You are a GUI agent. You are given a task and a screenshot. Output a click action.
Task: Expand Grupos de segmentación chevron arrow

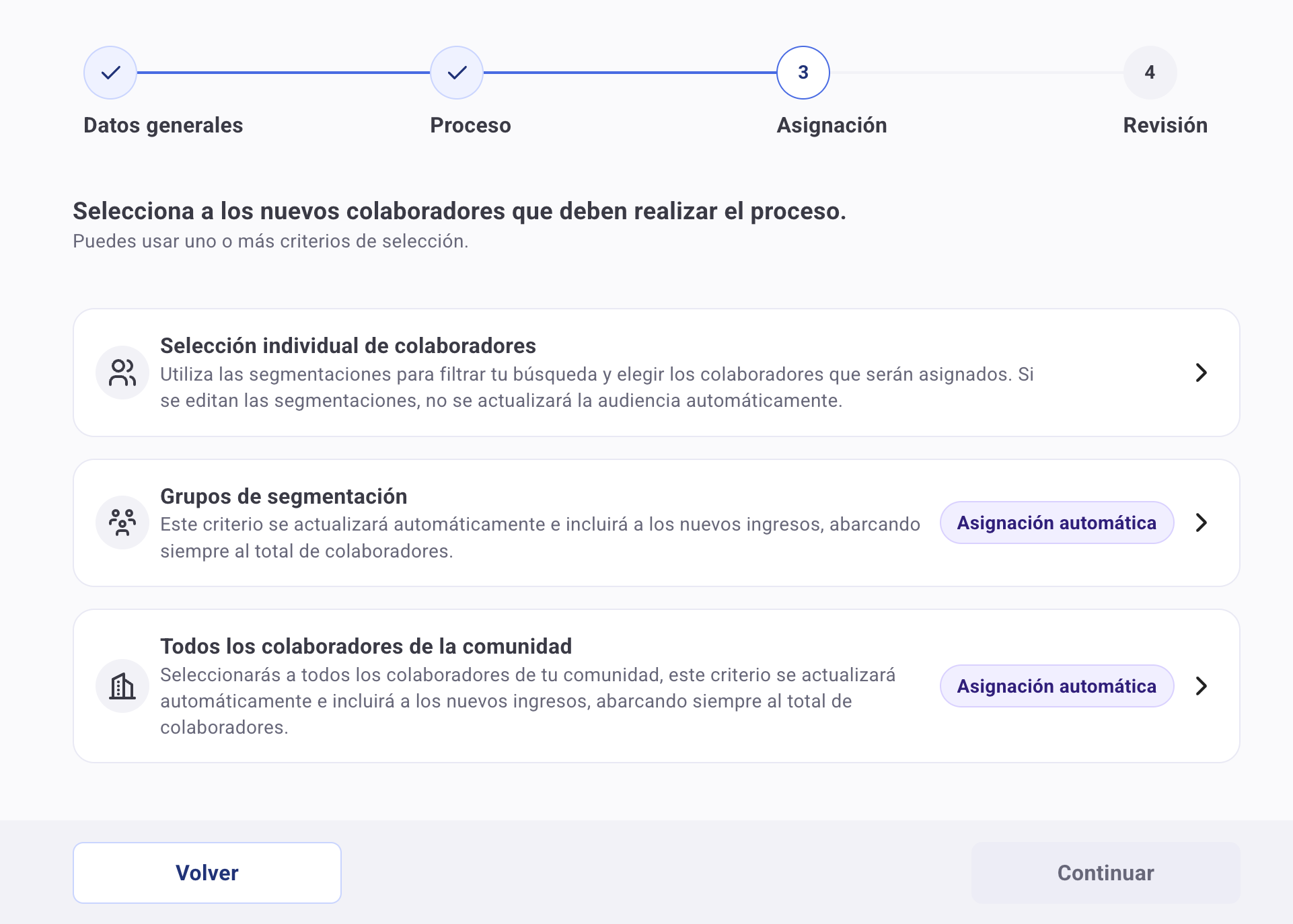click(x=1201, y=523)
